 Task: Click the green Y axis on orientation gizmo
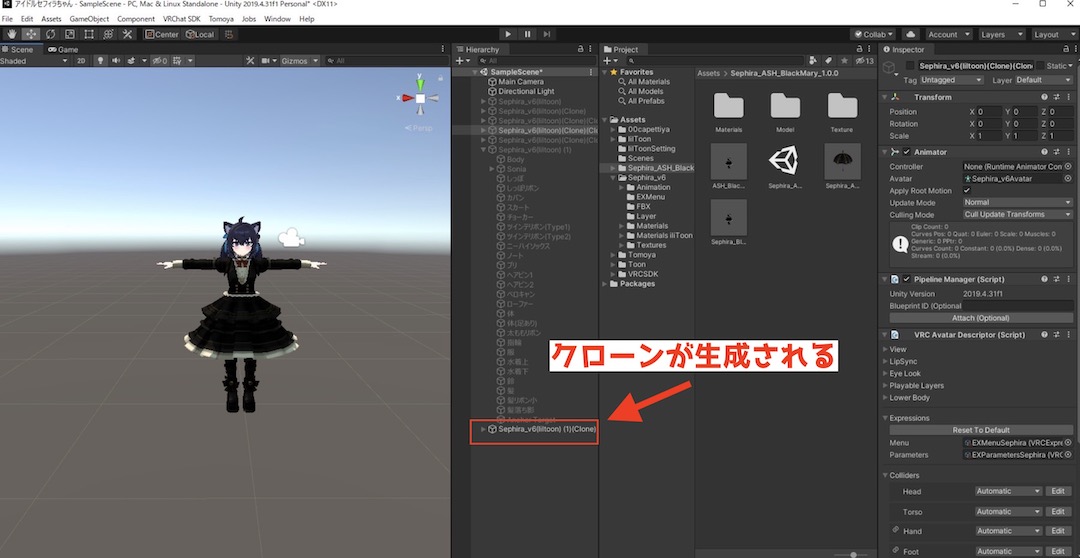point(420,83)
